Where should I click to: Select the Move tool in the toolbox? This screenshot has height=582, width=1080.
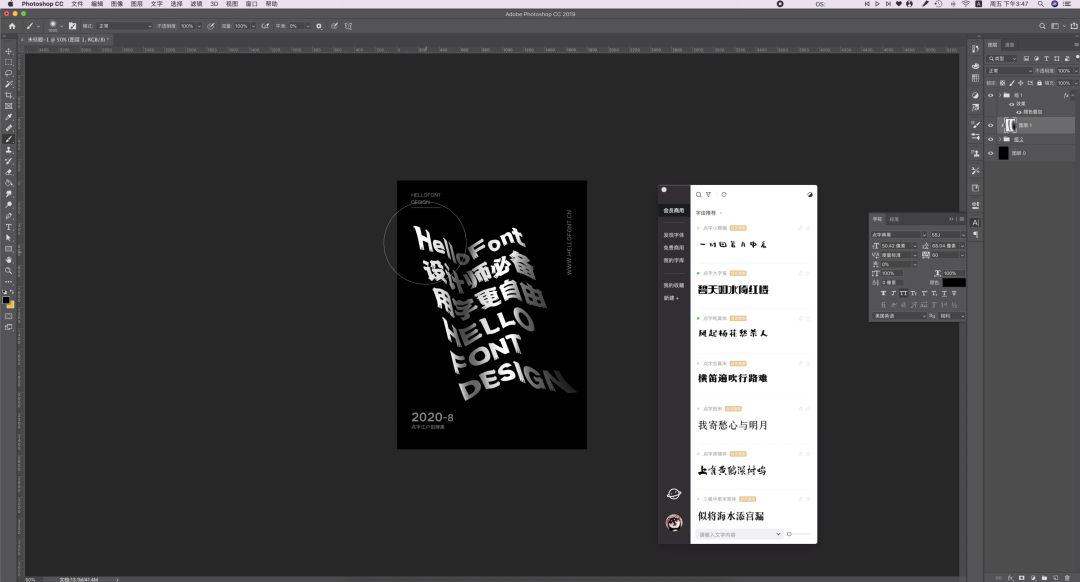click(9, 51)
